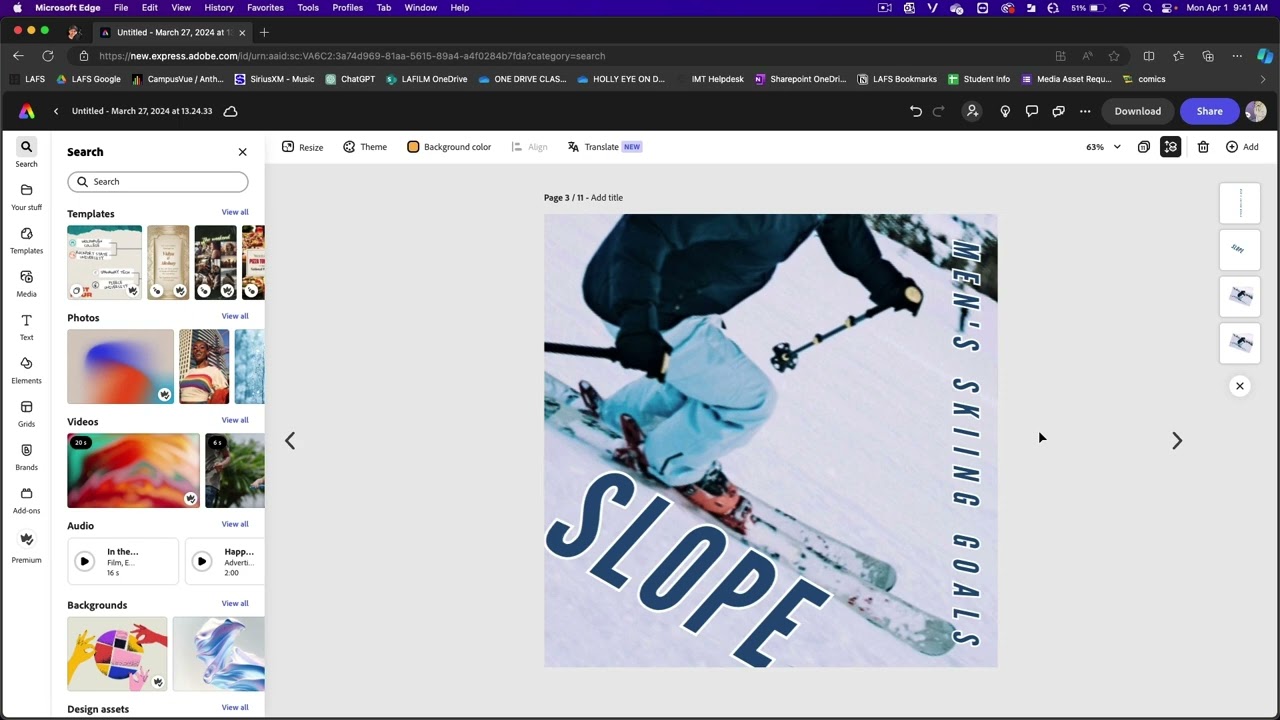Open the Search panel in left sidebar
The width and height of the screenshot is (1280, 720).
click(x=26, y=153)
